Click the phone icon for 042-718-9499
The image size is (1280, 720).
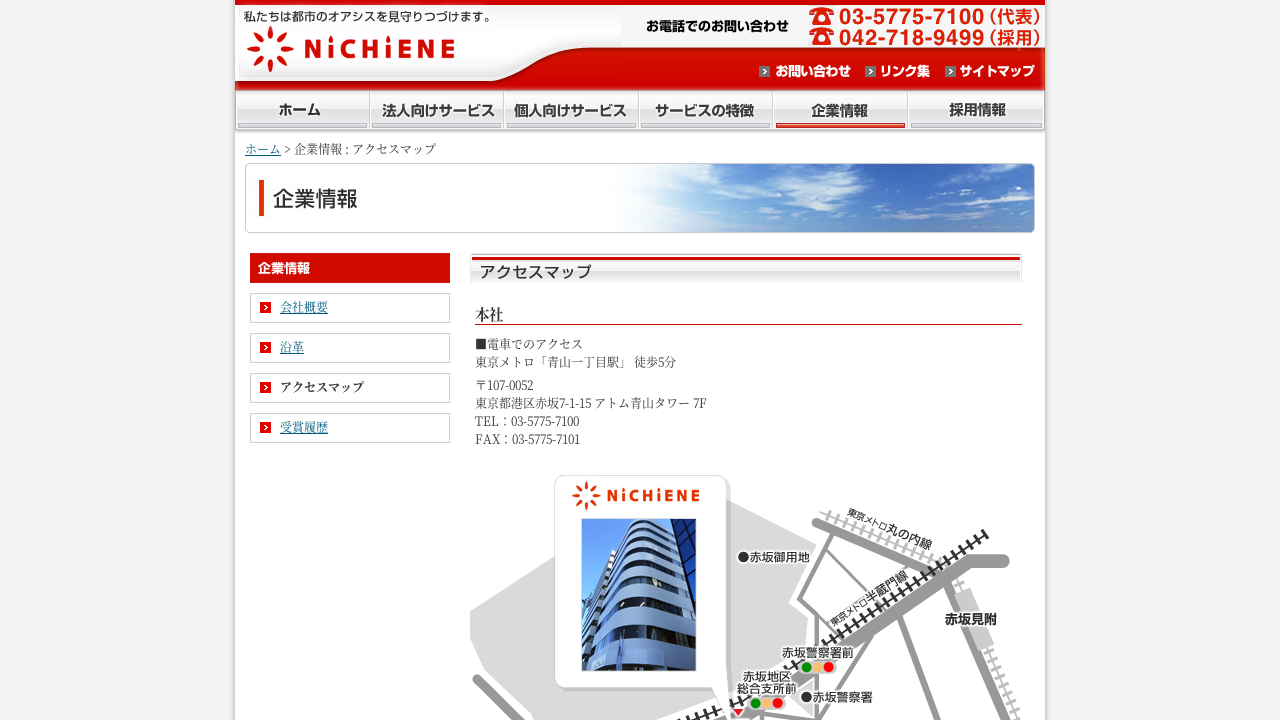(x=821, y=37)
